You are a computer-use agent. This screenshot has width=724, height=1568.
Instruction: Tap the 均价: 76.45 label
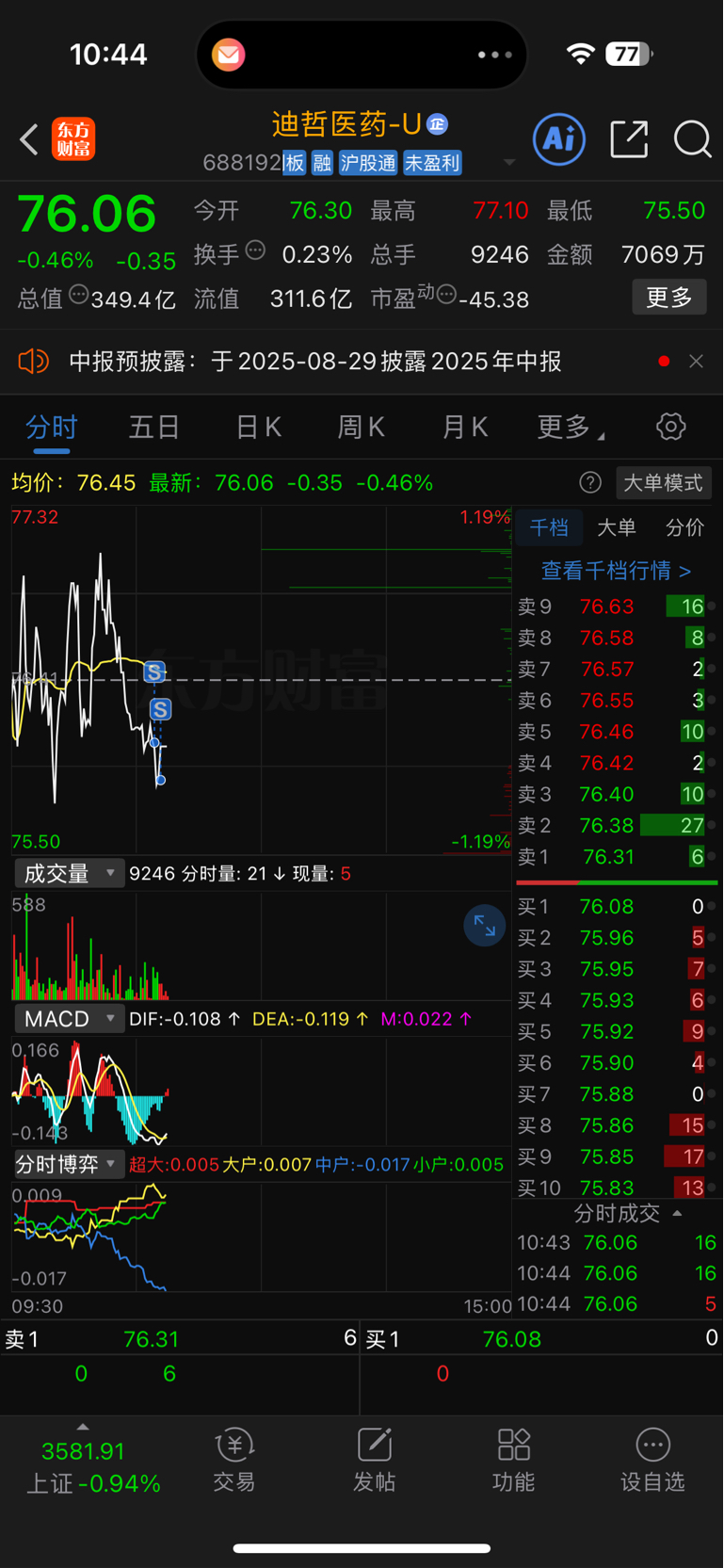point(73,483)
